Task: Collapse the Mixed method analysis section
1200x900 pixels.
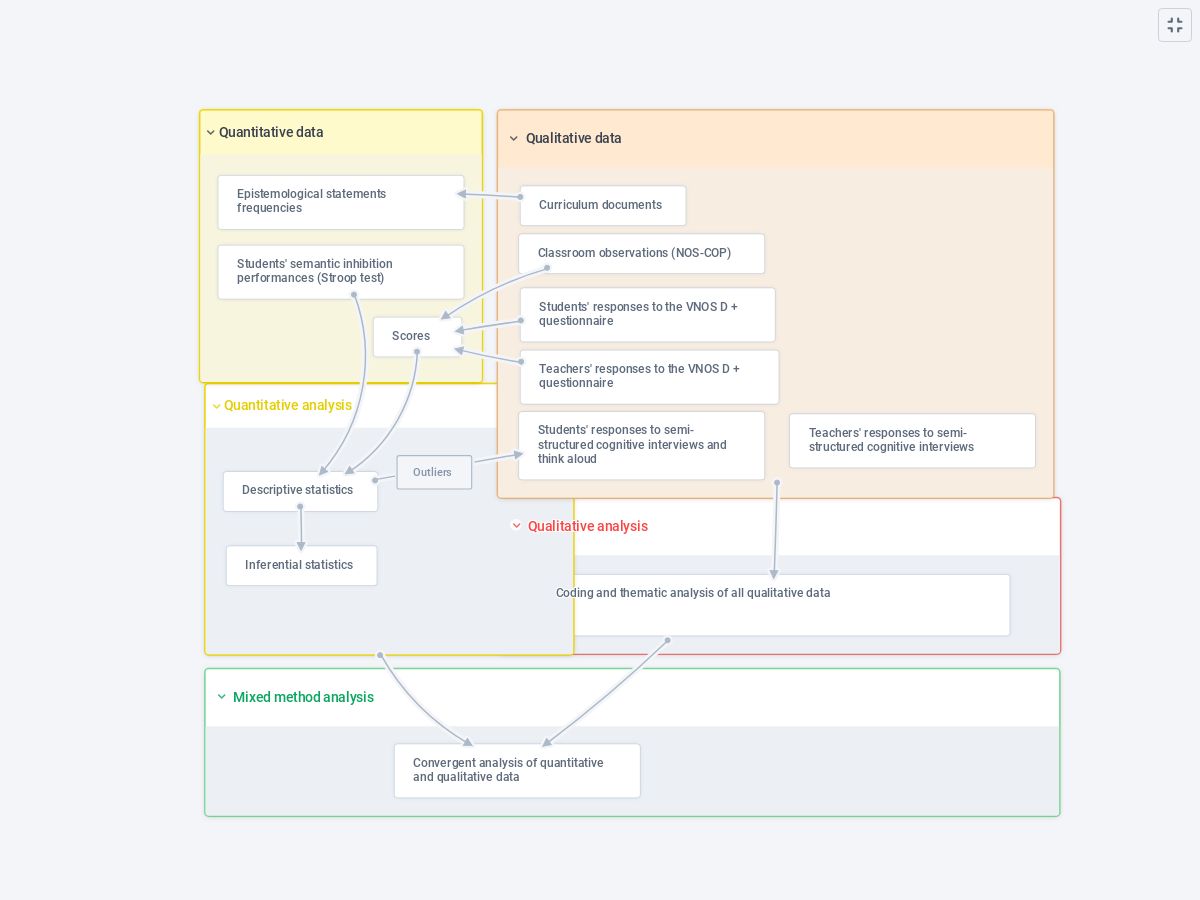Action: click(222, 697)
